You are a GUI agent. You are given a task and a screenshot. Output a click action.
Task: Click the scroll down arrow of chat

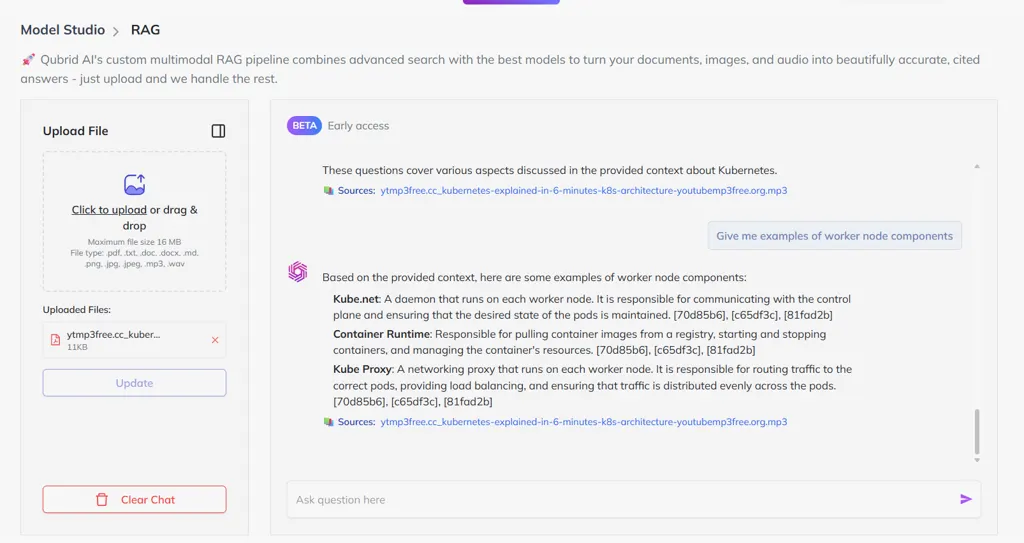pos(977,460)
